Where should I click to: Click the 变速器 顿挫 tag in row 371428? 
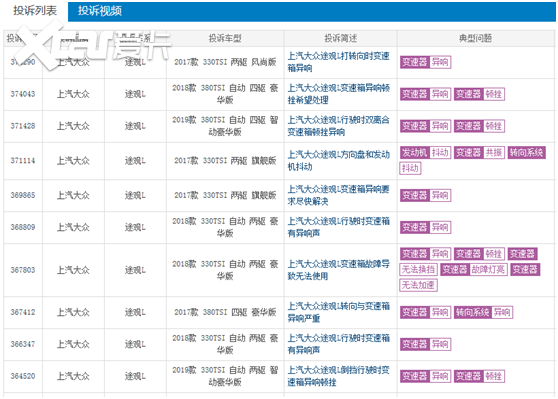(479, 126)
